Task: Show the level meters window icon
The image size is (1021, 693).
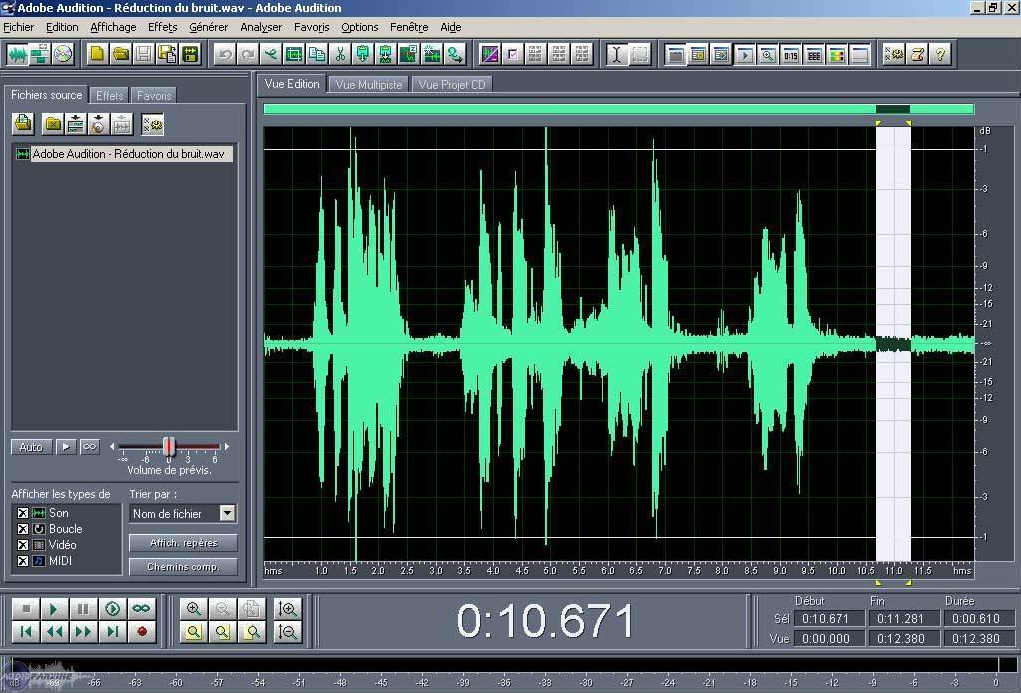Action: pyautogui.click(x=837, y=54)
